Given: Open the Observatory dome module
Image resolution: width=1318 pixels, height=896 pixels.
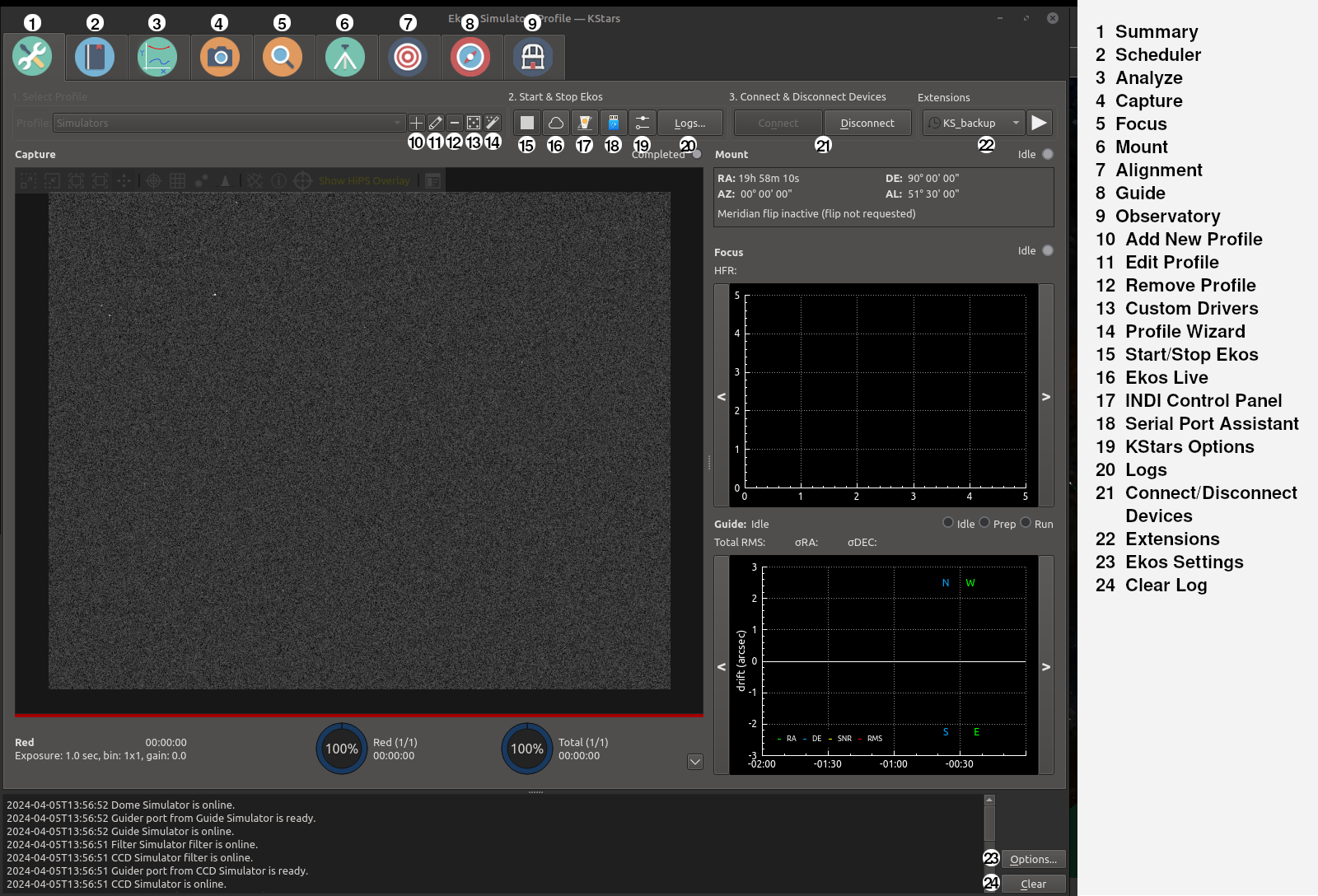Looking at the screenshot, I should point(533,58).
